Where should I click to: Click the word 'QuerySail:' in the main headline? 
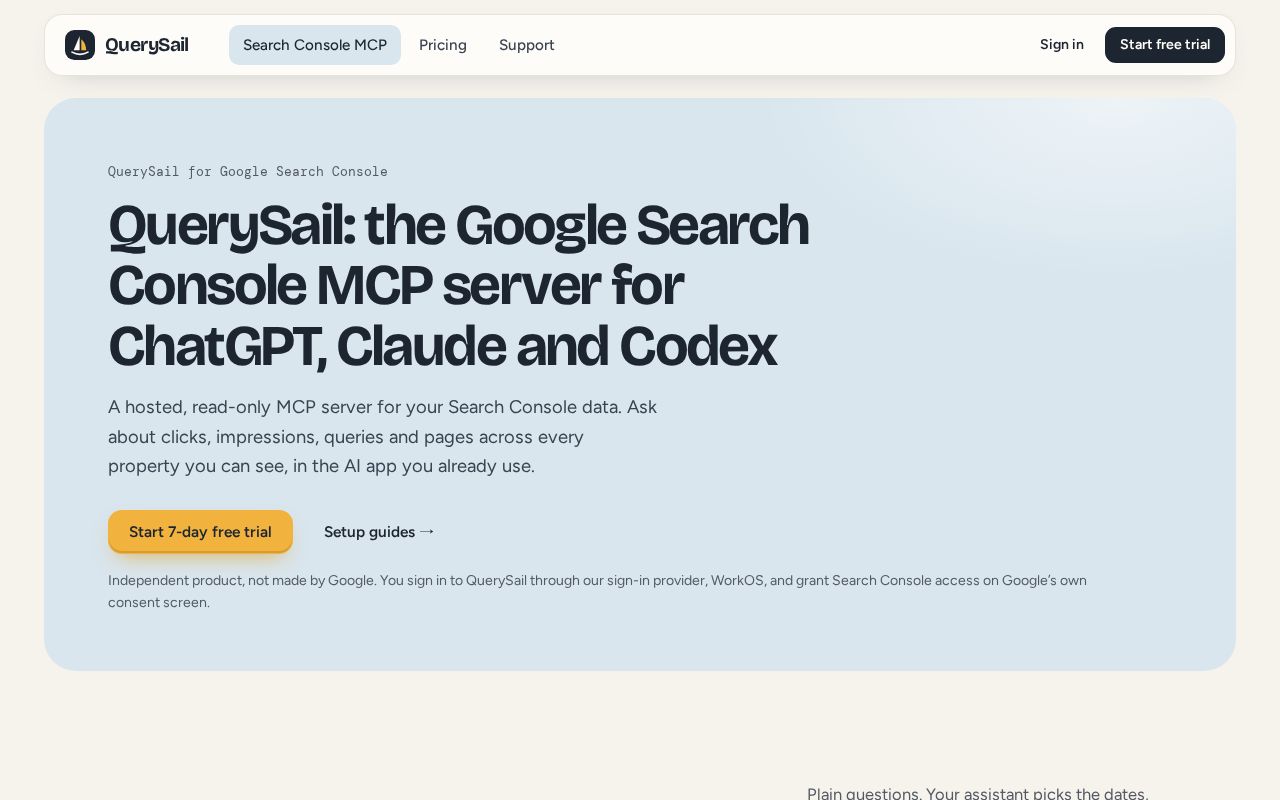(x=231, y=226)
